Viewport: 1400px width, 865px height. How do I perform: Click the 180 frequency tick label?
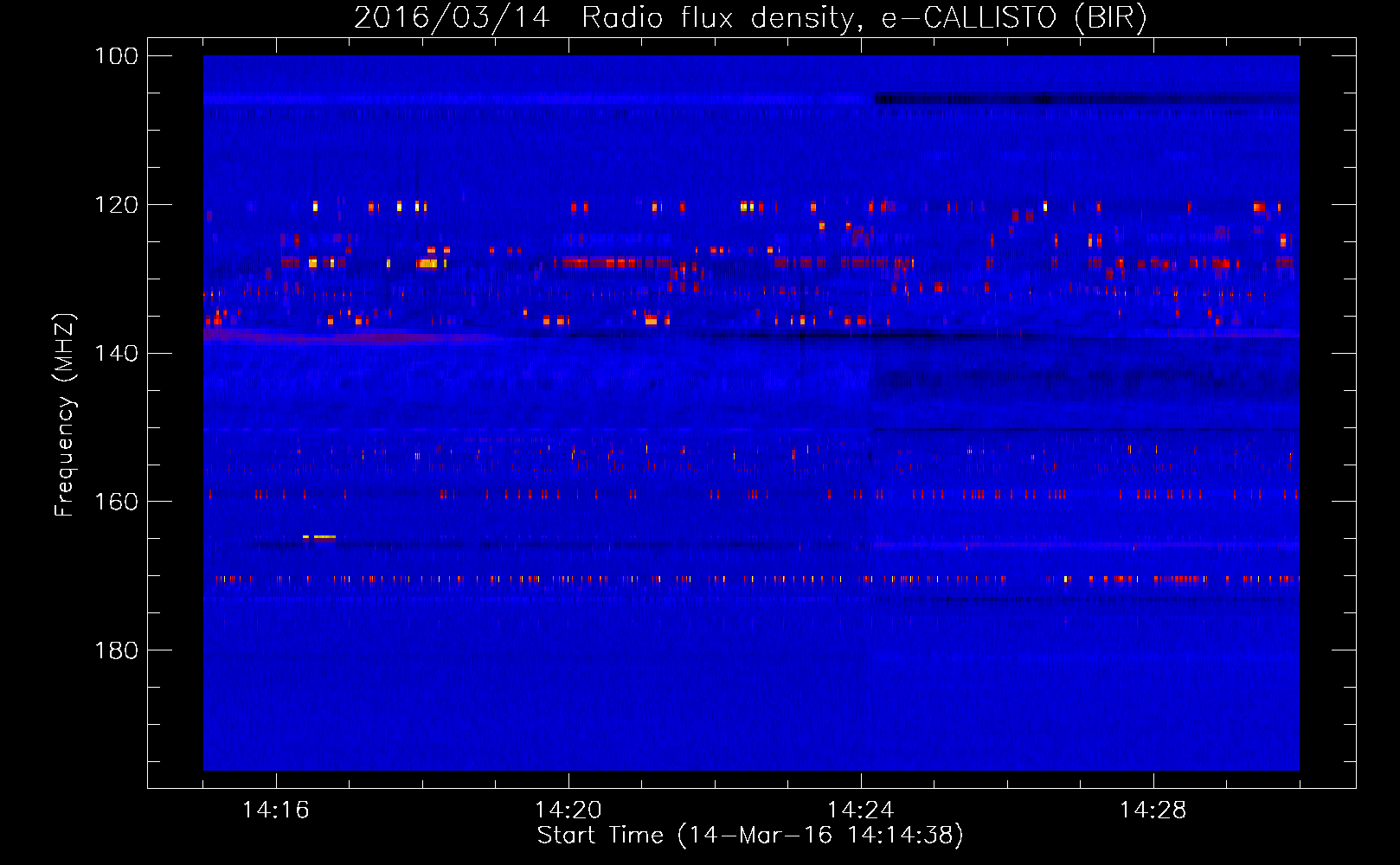(x=116, y=650)
